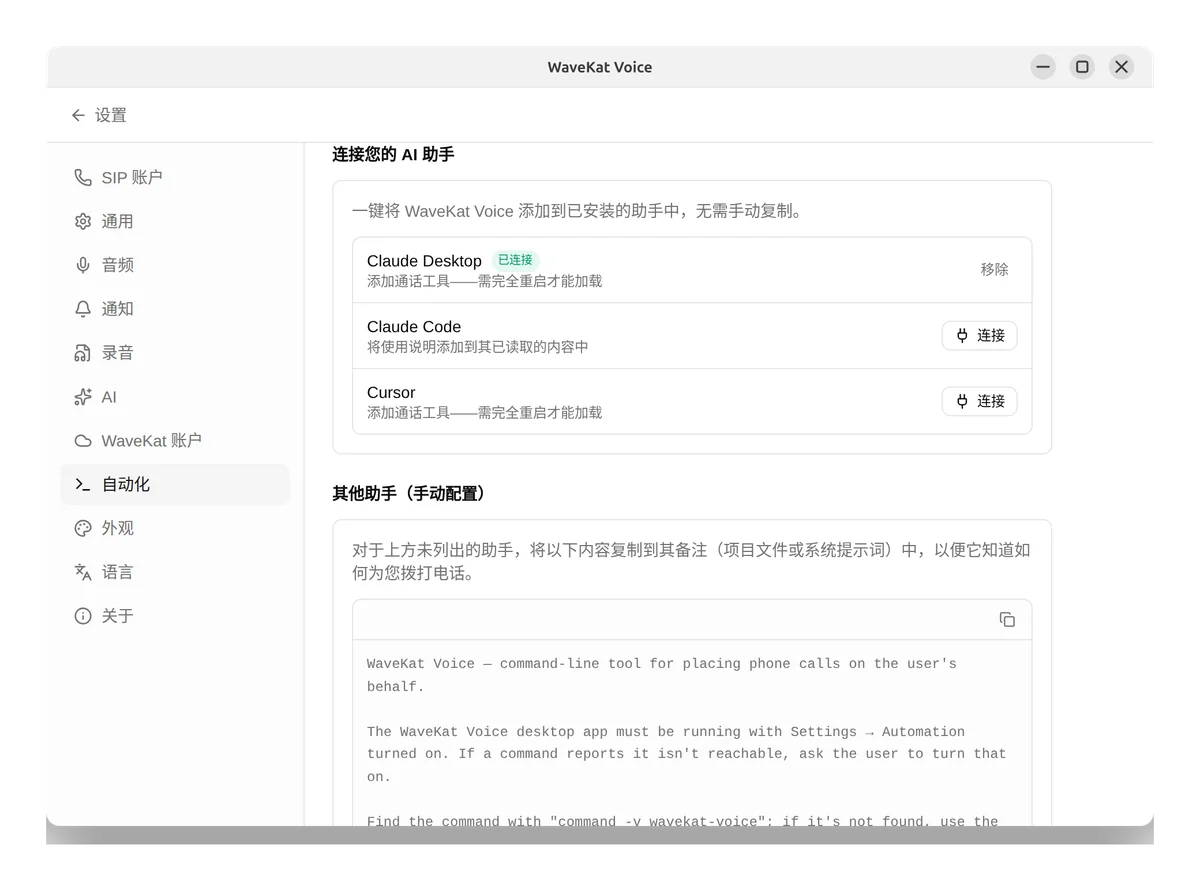The width and height of the screenshot is (1200, 872).
Task: Open the 通用 settings page
Action: click(x=175, y=221)
